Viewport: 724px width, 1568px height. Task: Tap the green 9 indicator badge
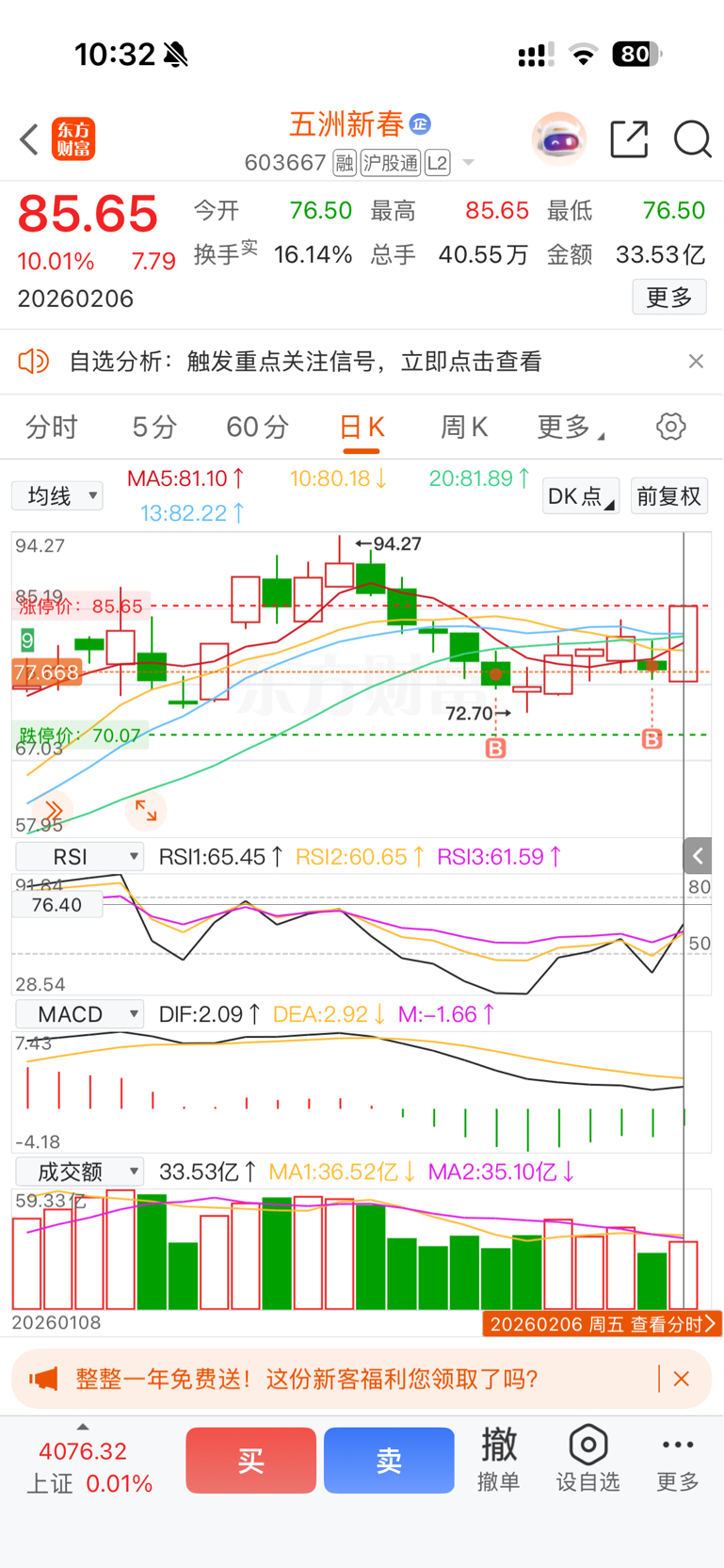[x=27, y=641]
